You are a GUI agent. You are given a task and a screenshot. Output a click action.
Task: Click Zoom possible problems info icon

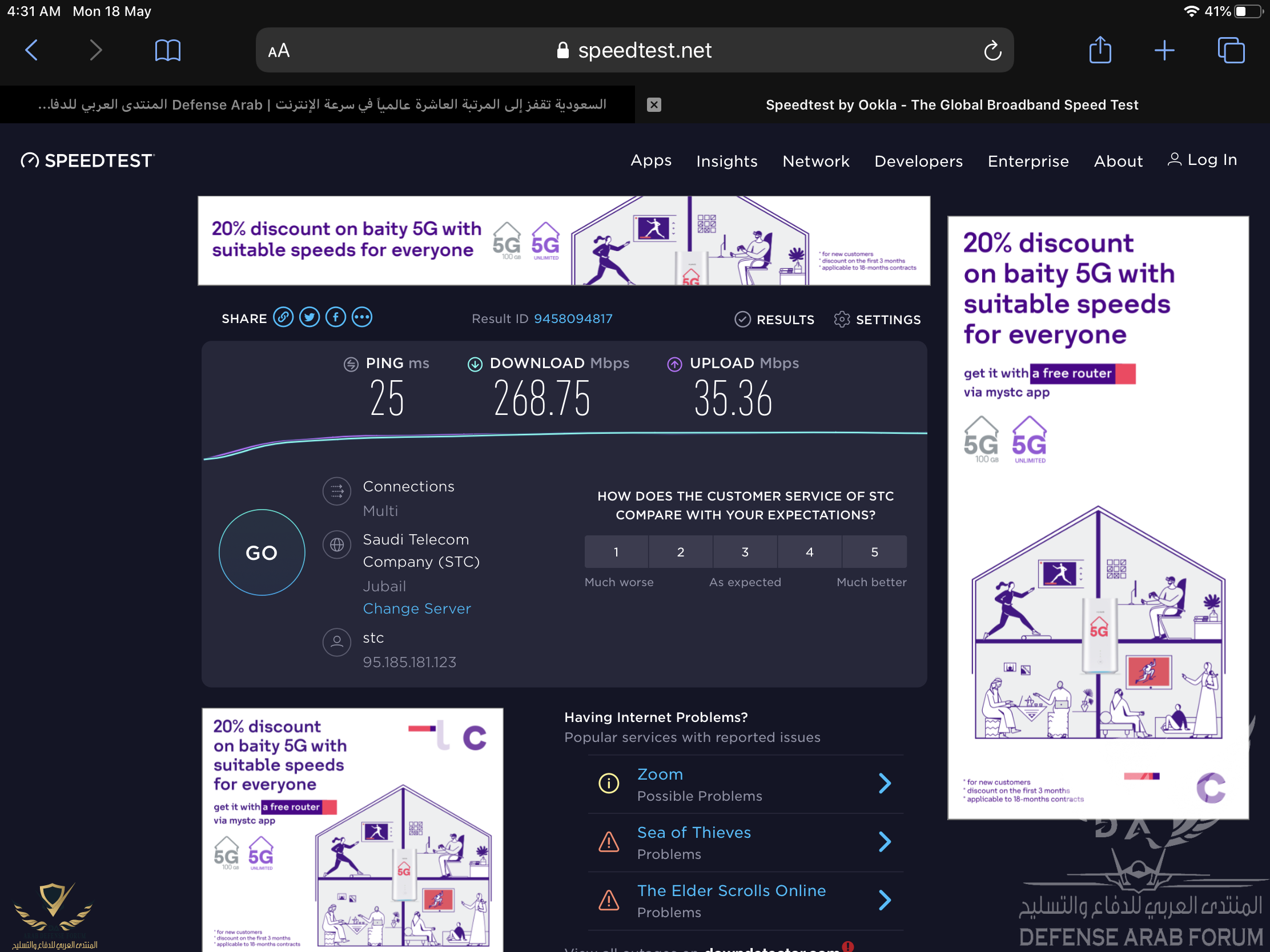[609, 783]
